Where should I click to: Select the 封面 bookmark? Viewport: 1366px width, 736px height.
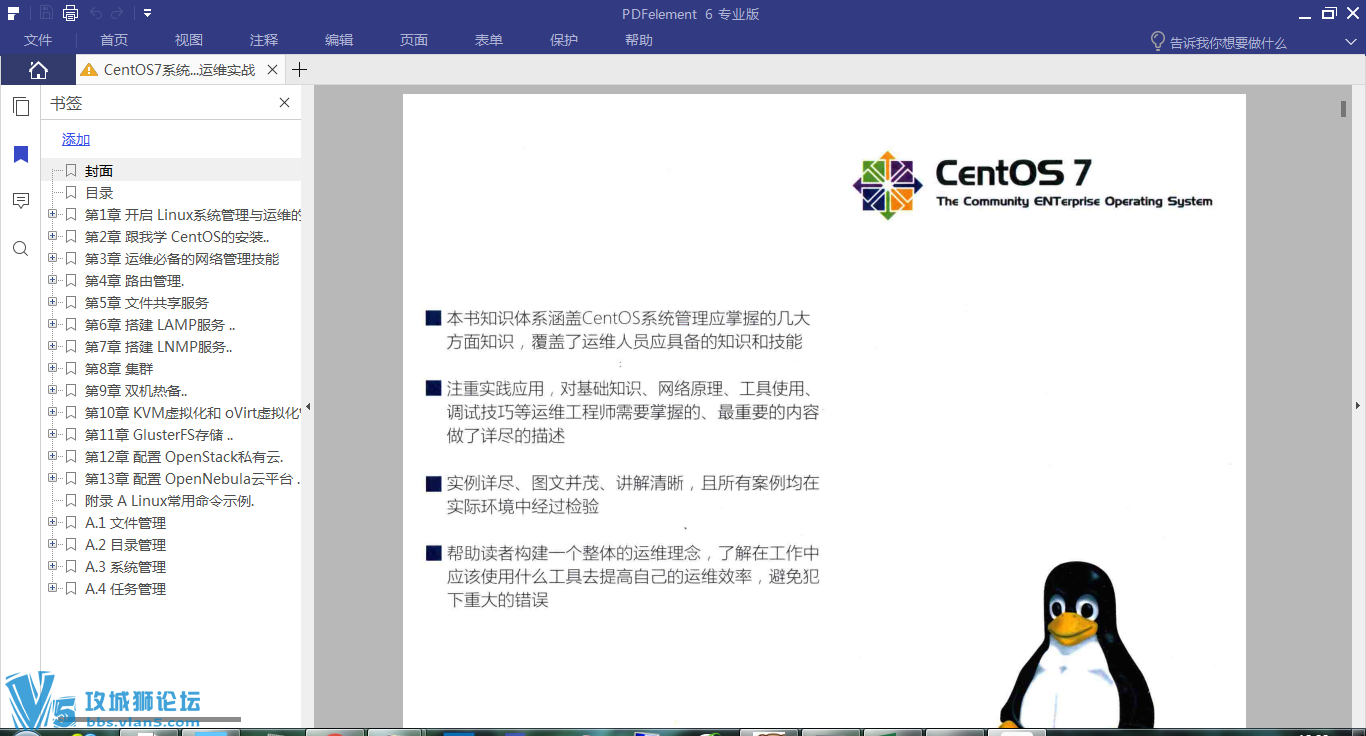click(x=99, y=171)
